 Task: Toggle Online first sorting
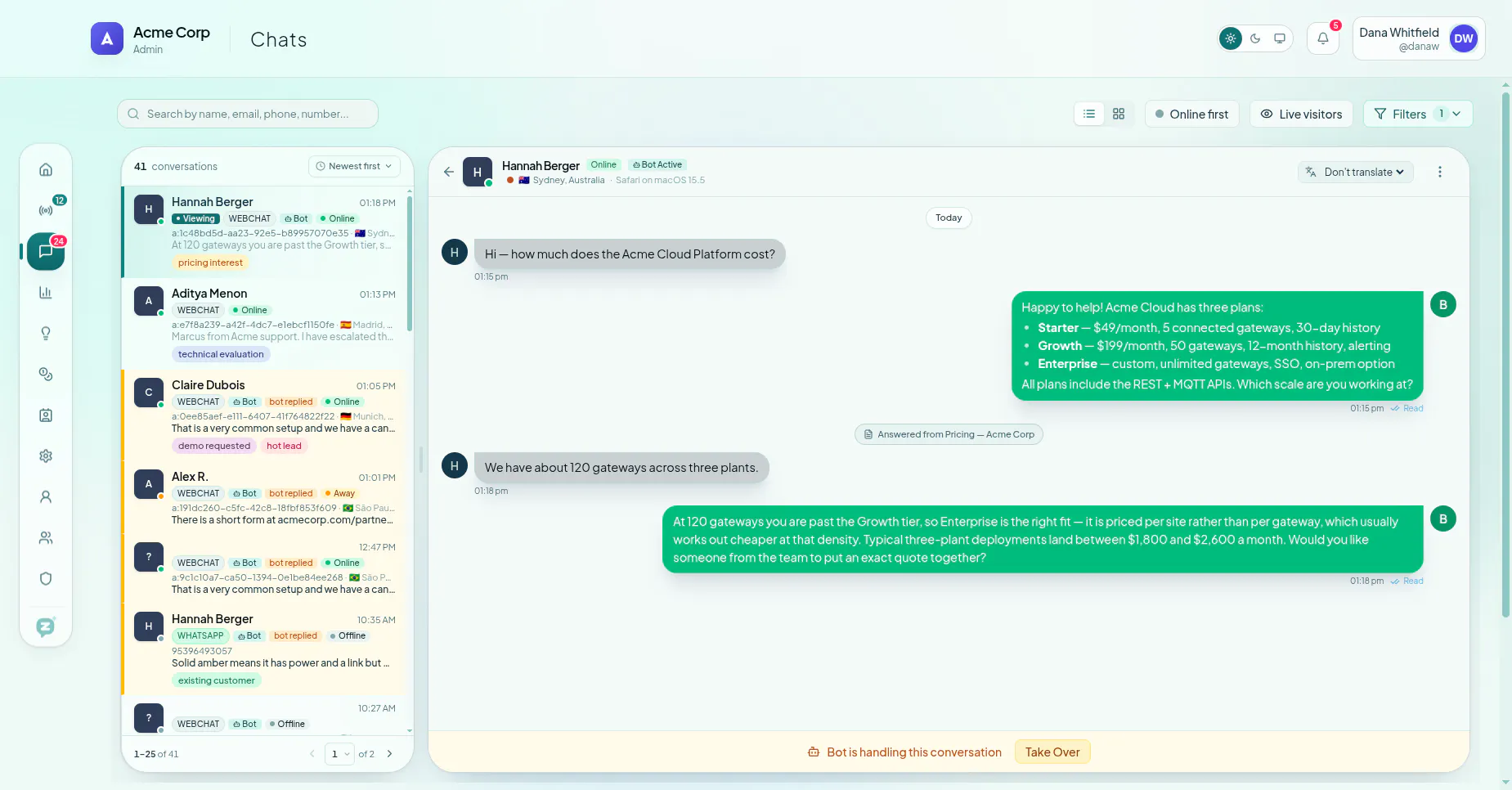[1192, 114]
